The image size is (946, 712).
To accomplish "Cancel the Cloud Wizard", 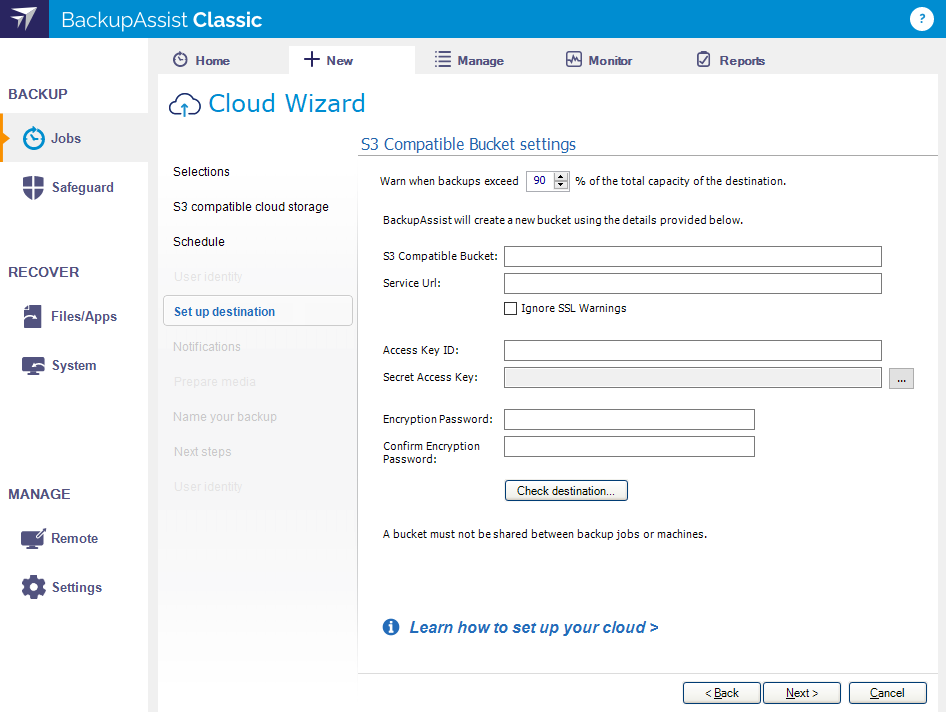I will tap(887, 693).
